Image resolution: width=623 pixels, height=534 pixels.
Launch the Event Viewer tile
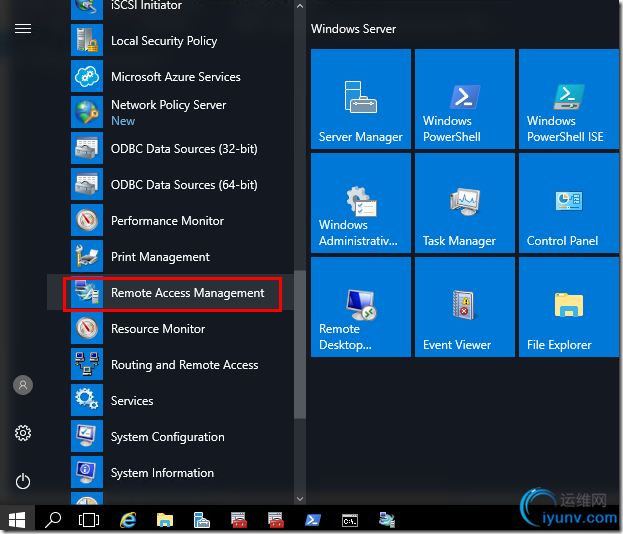[465, 307]
